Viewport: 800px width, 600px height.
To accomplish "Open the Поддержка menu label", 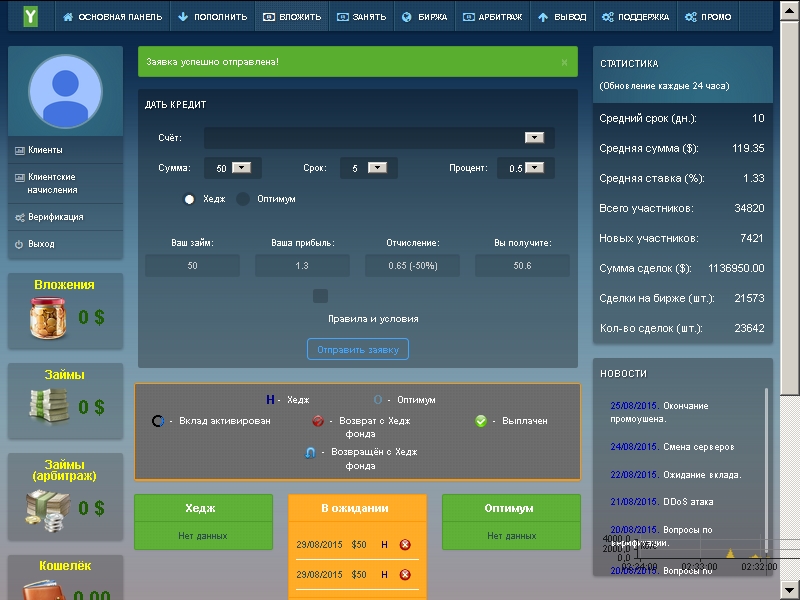I will [643, 17].
